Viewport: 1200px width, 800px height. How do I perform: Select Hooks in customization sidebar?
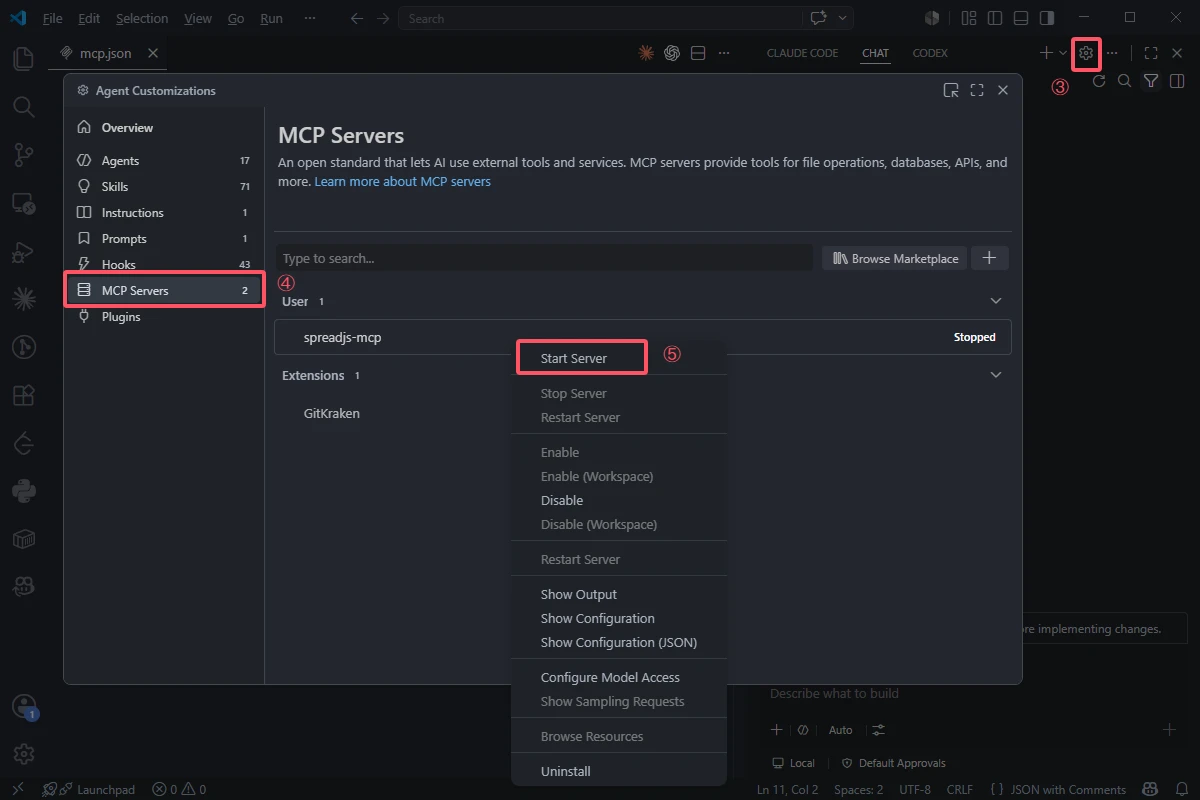coord(164,264)
